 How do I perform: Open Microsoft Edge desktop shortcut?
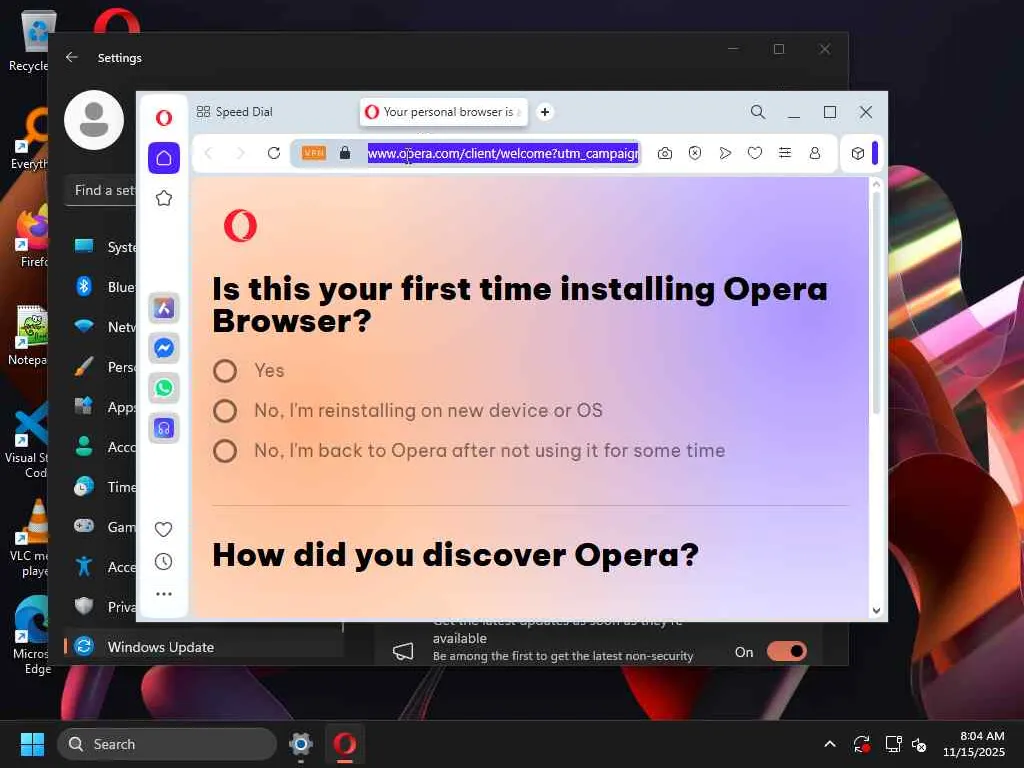[x=29, y=635]
